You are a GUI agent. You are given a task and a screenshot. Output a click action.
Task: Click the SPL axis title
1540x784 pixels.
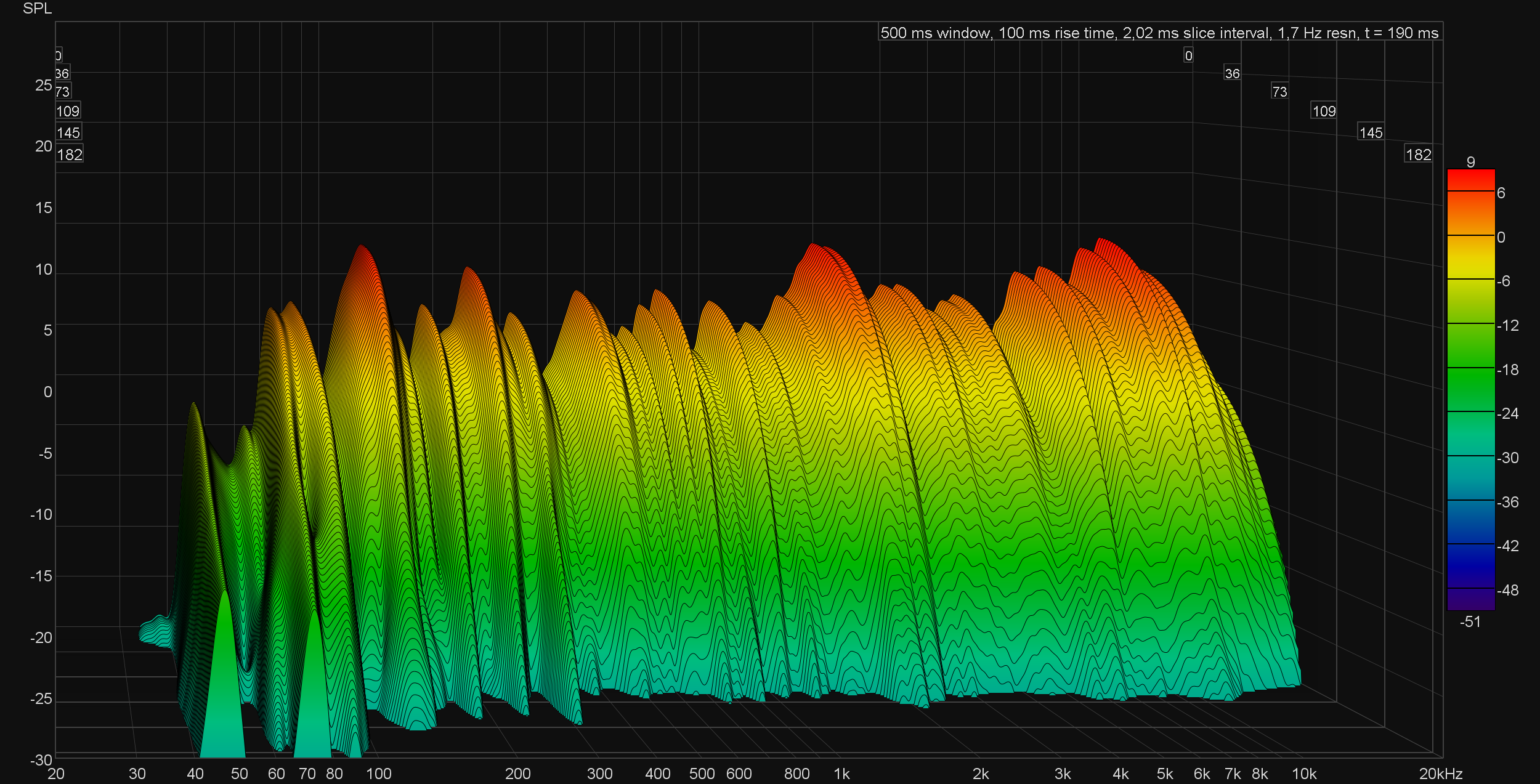pyautogui.click(x=37, y=8)
